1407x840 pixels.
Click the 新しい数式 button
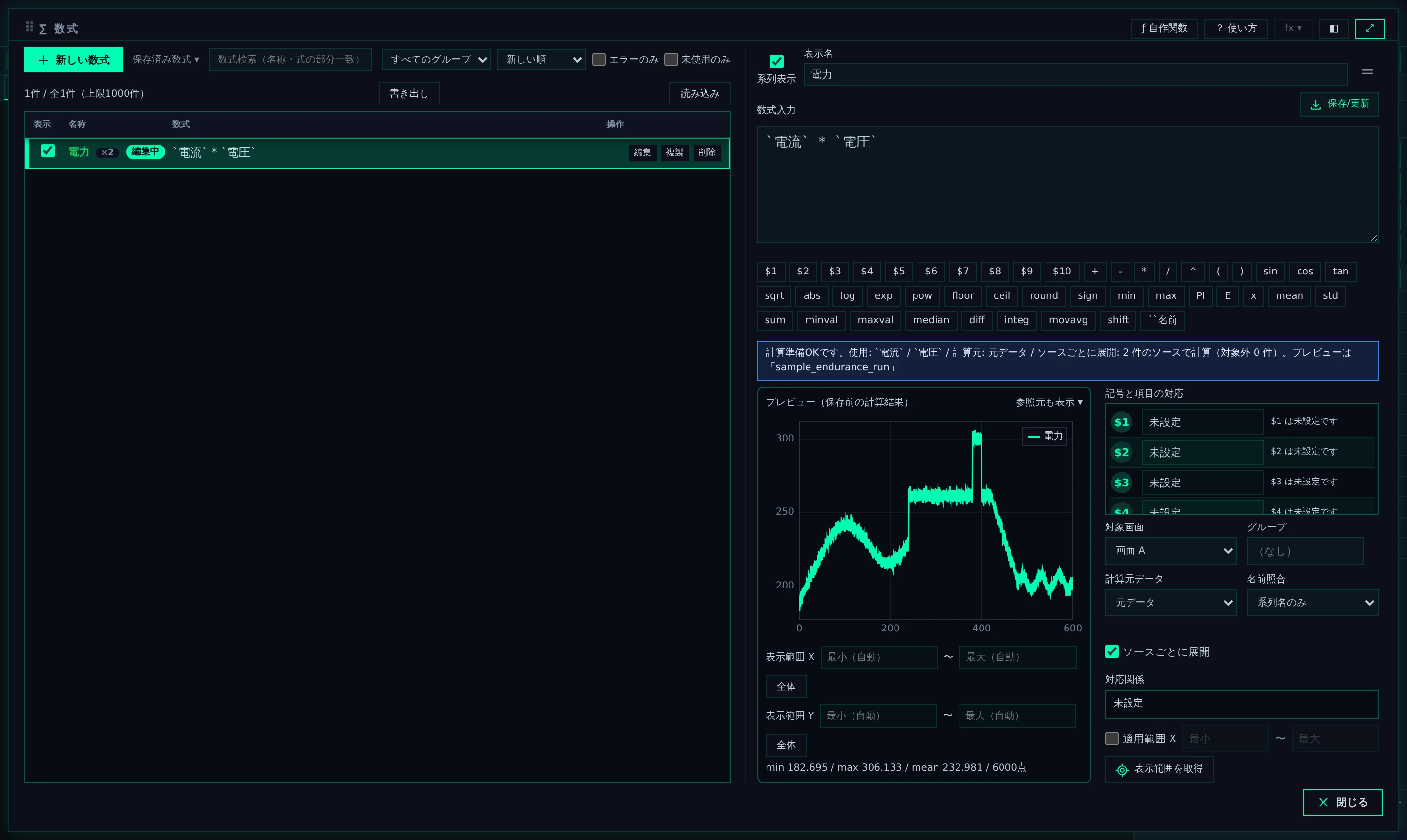pyautogui.click(x=74, y=60)
